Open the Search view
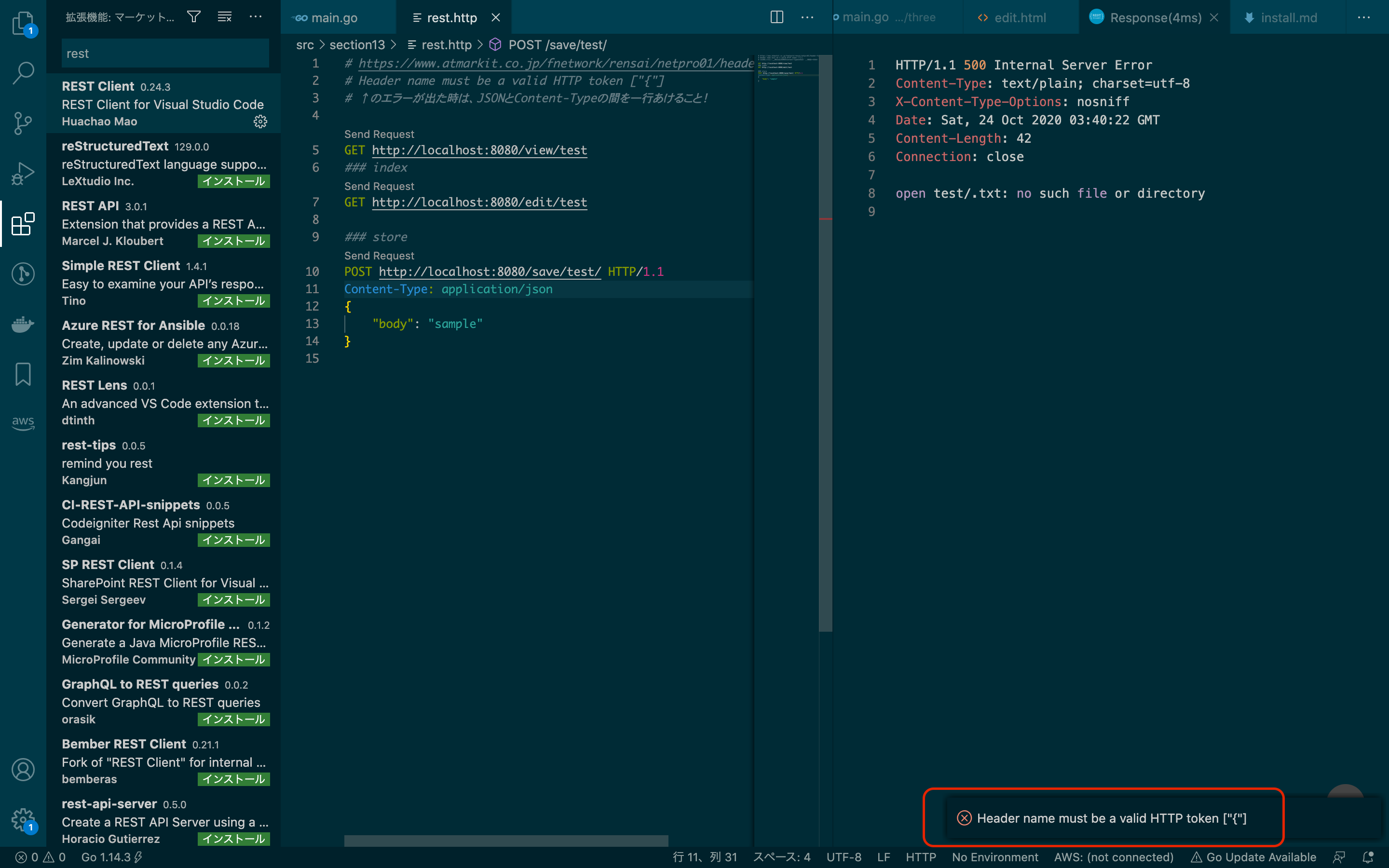 [x=23, y=73]
